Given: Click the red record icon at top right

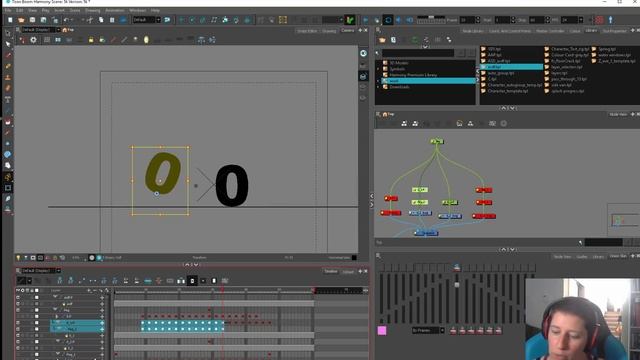Looking at the screenshot, I should coord(599,20).
